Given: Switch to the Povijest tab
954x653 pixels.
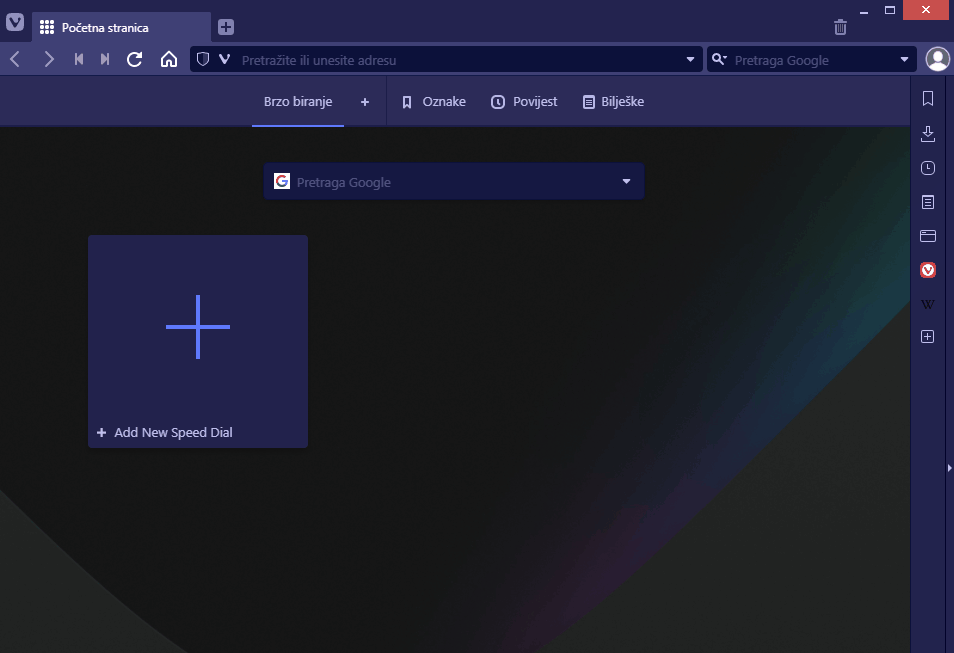Looking at the screenshot, I should (523, 101).
